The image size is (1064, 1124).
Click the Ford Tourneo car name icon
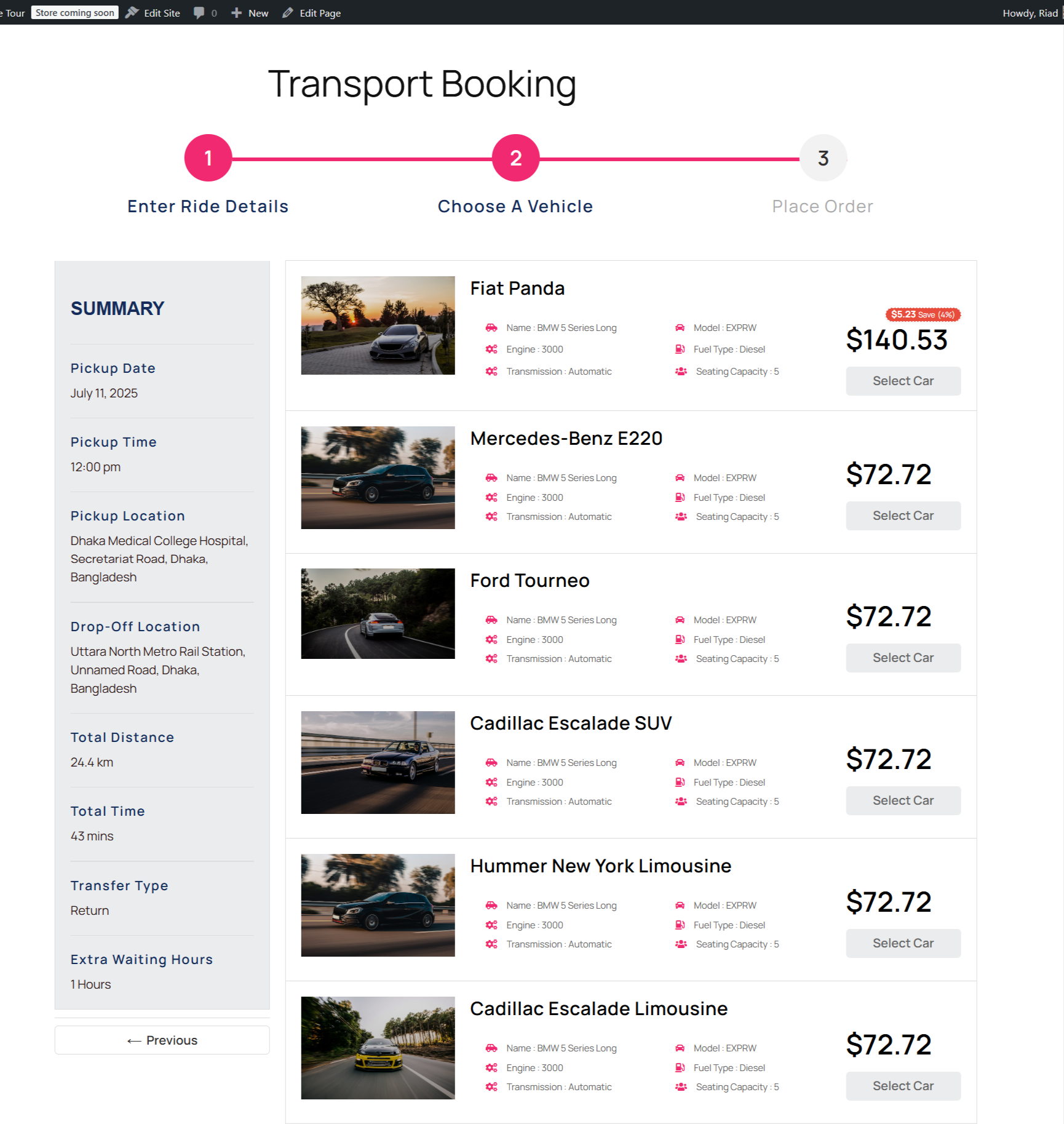click(491, 620)
